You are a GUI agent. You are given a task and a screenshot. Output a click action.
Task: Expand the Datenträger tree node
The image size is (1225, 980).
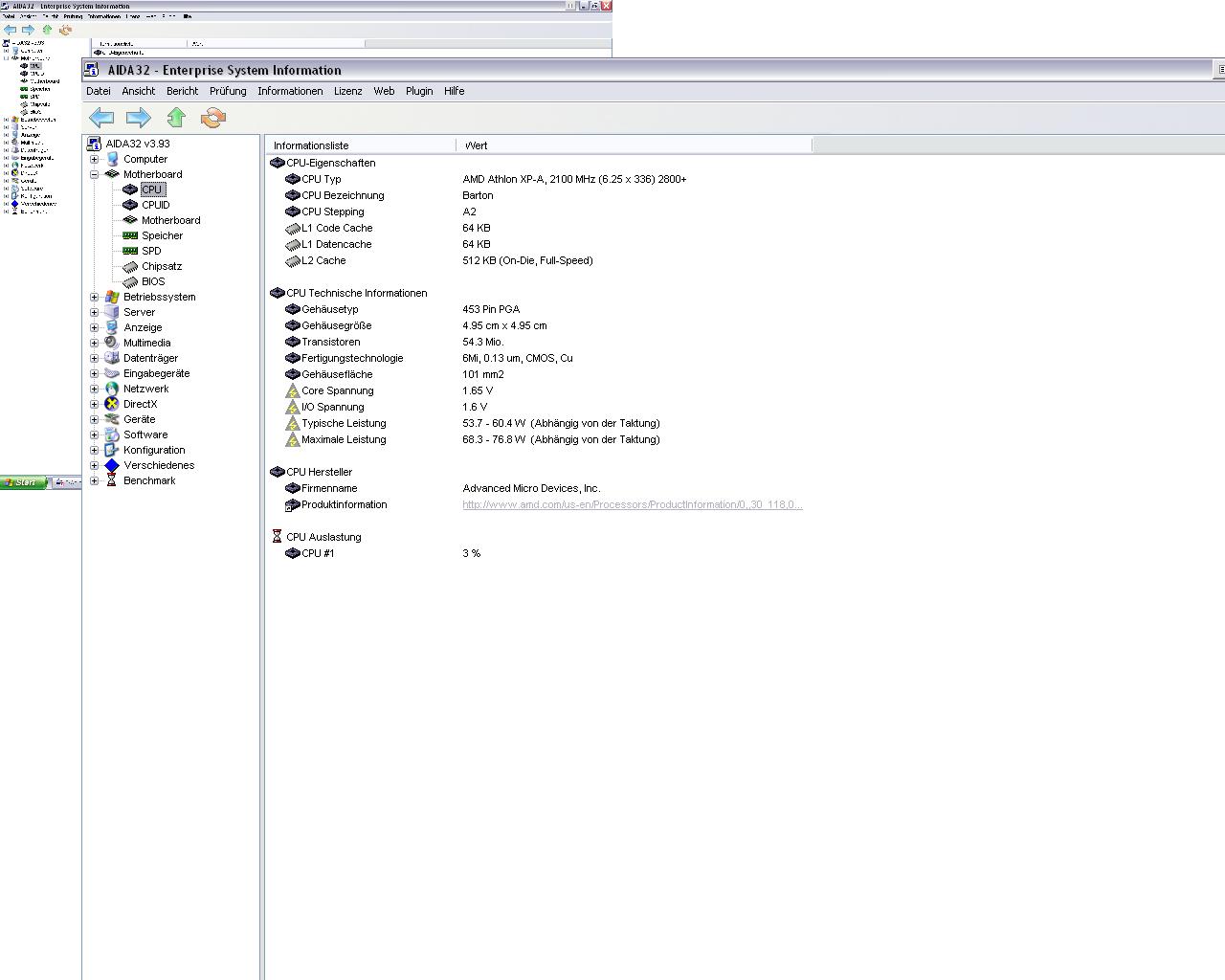point(95,358)
